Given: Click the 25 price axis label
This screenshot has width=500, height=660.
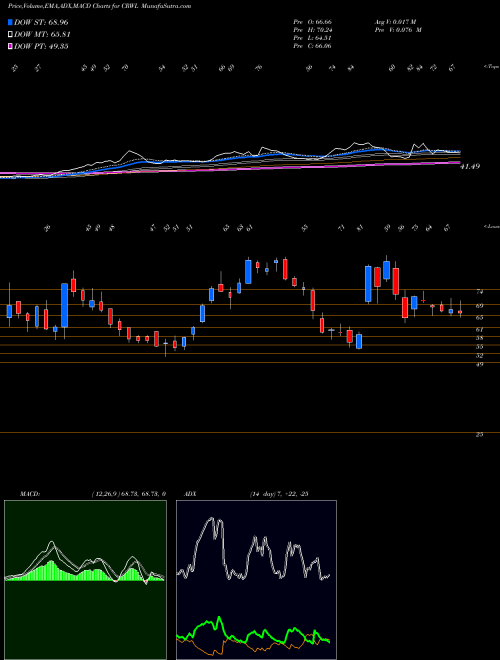Looking at the screenshot, I should click(x=479, y=435).
